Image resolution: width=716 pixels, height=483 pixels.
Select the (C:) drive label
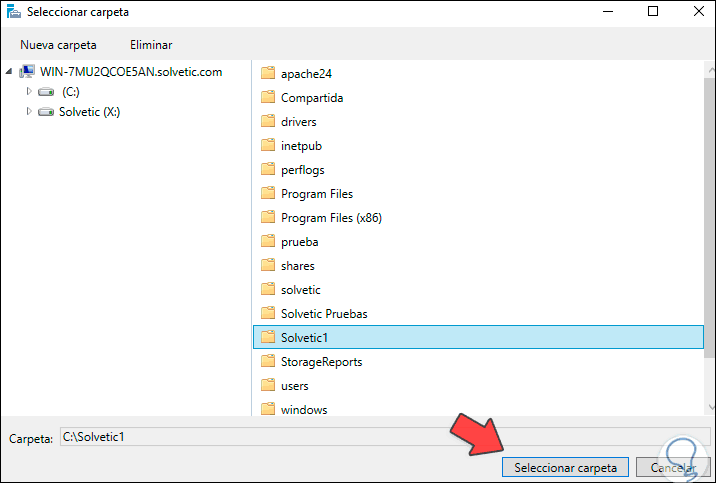[x=71, y=92]
